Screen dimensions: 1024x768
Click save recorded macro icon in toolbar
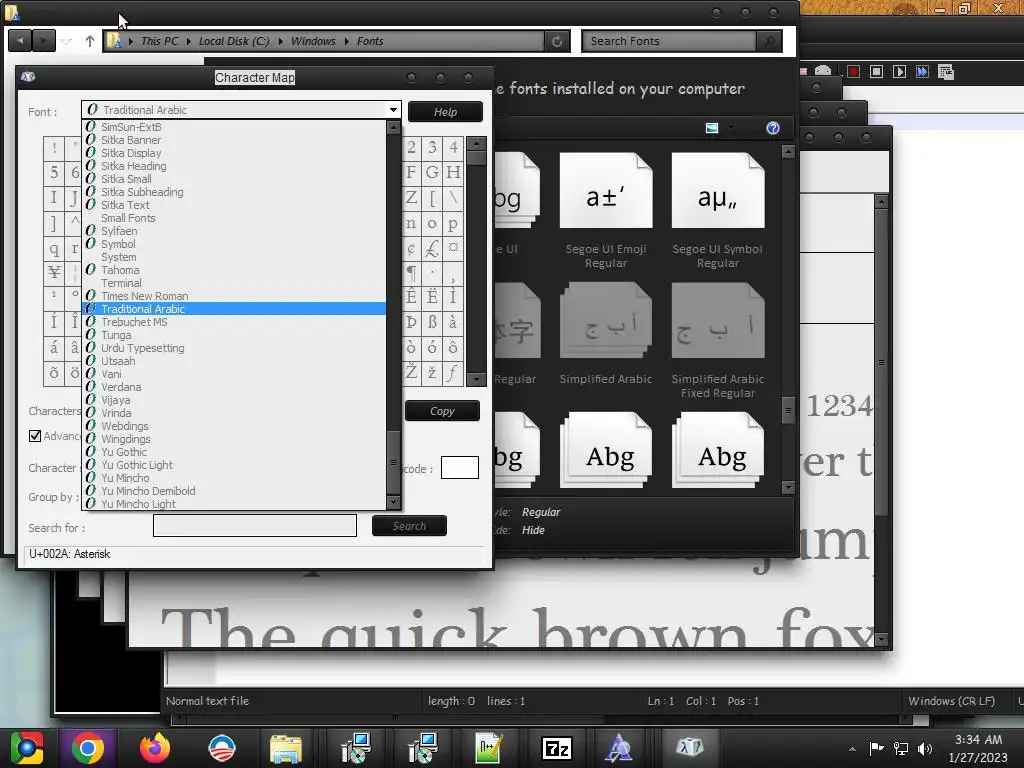946,71
